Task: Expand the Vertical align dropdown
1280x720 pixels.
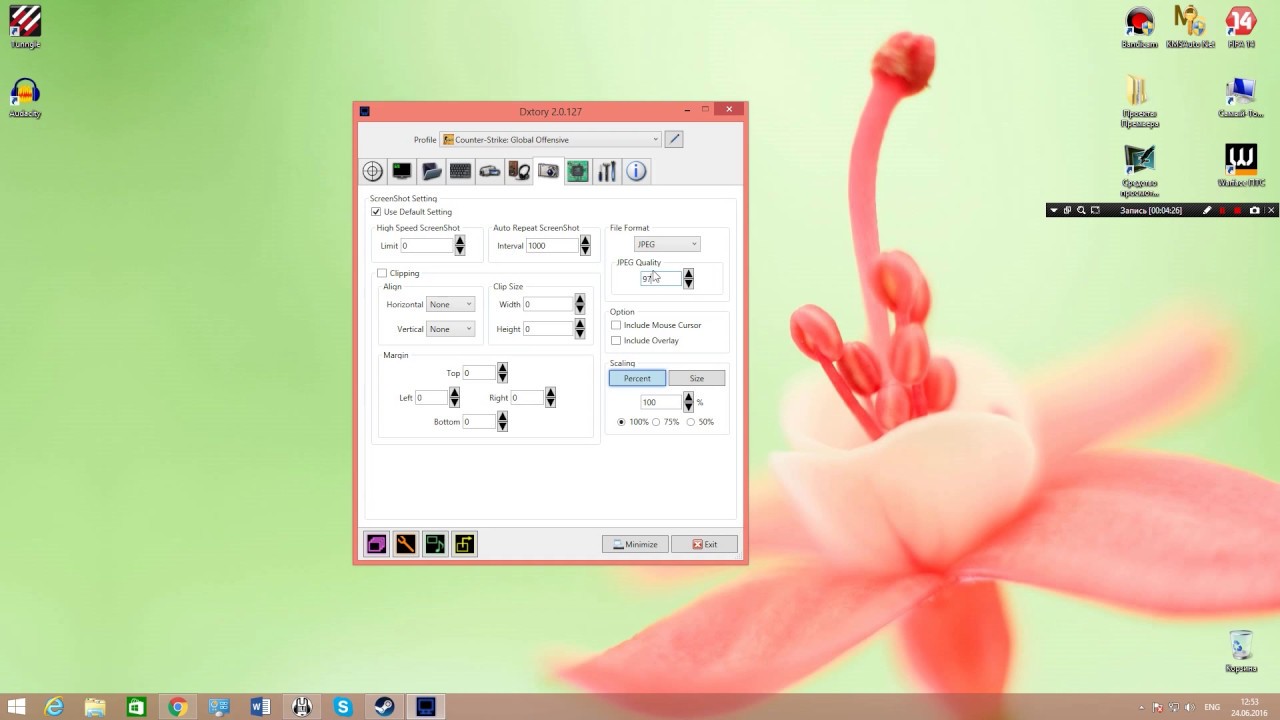Action: (450, 329)
